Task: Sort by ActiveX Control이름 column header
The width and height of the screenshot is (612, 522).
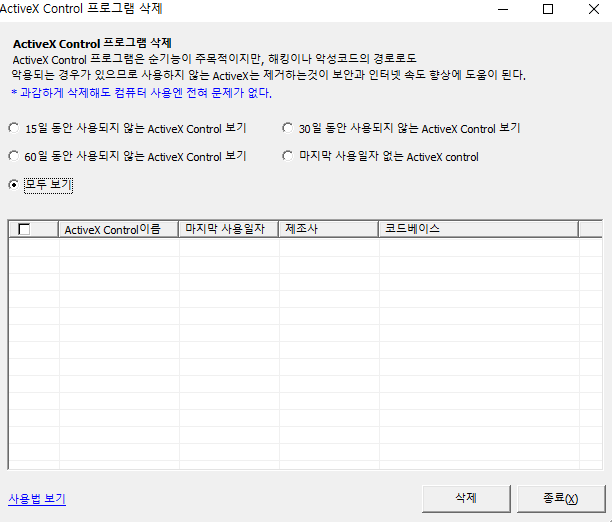Action: [x=118, y=229]
